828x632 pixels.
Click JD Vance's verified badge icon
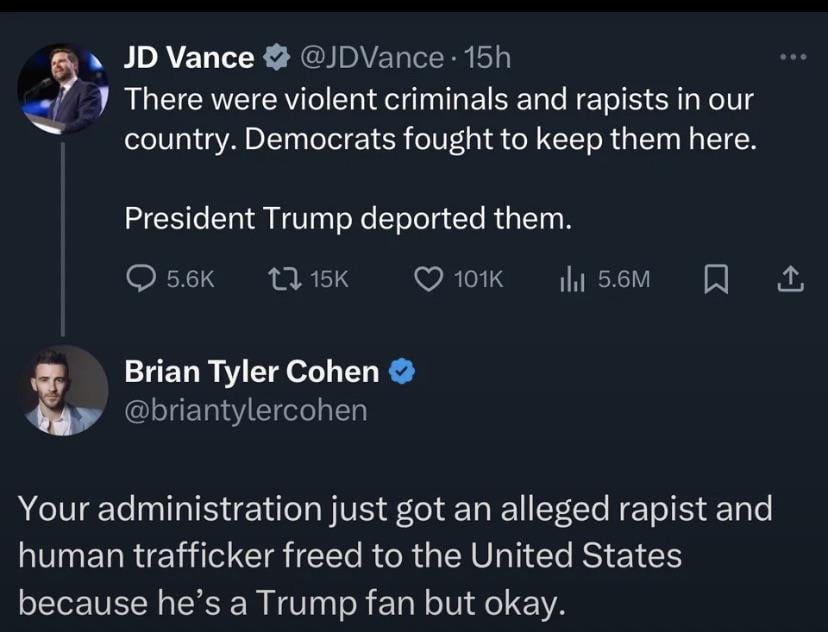(273, 59)
